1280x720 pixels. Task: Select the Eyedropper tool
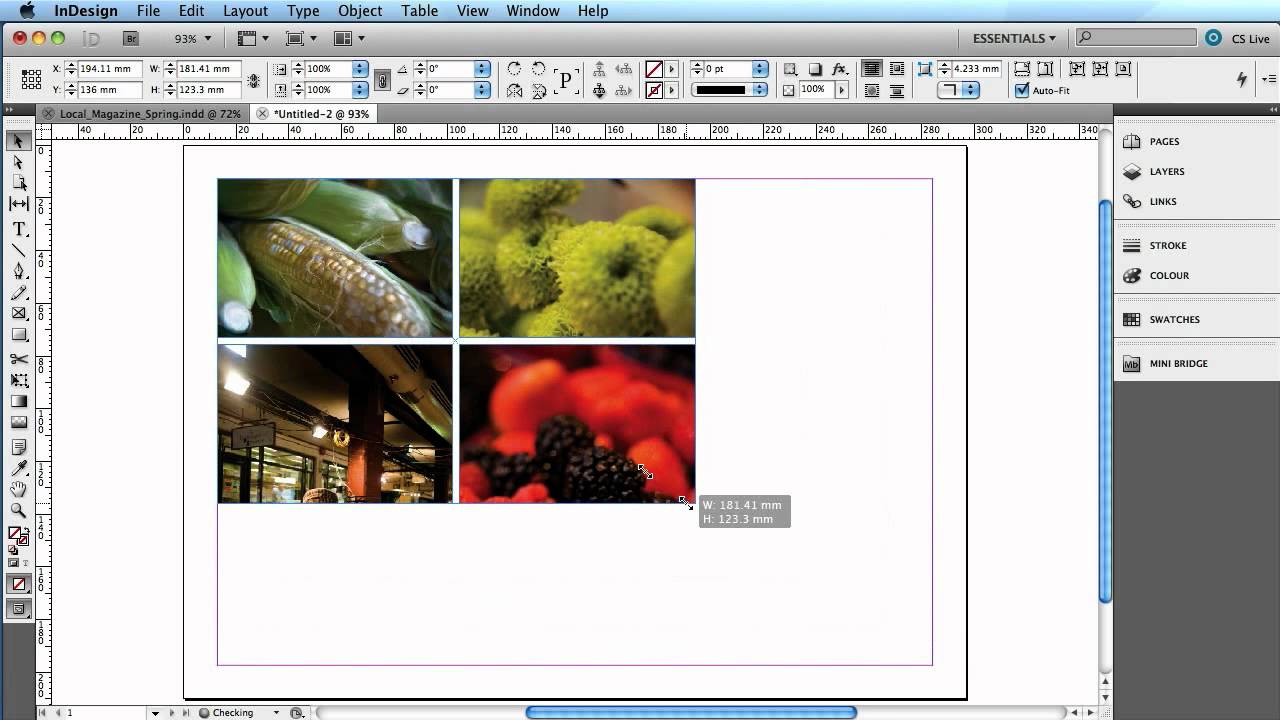click(19, 468)
